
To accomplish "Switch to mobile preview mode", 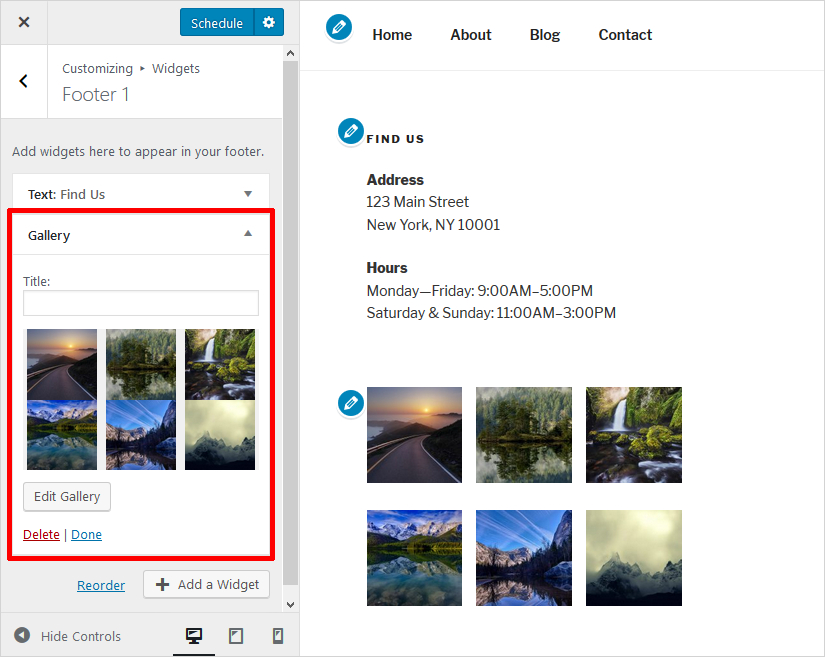I will 278,636.
